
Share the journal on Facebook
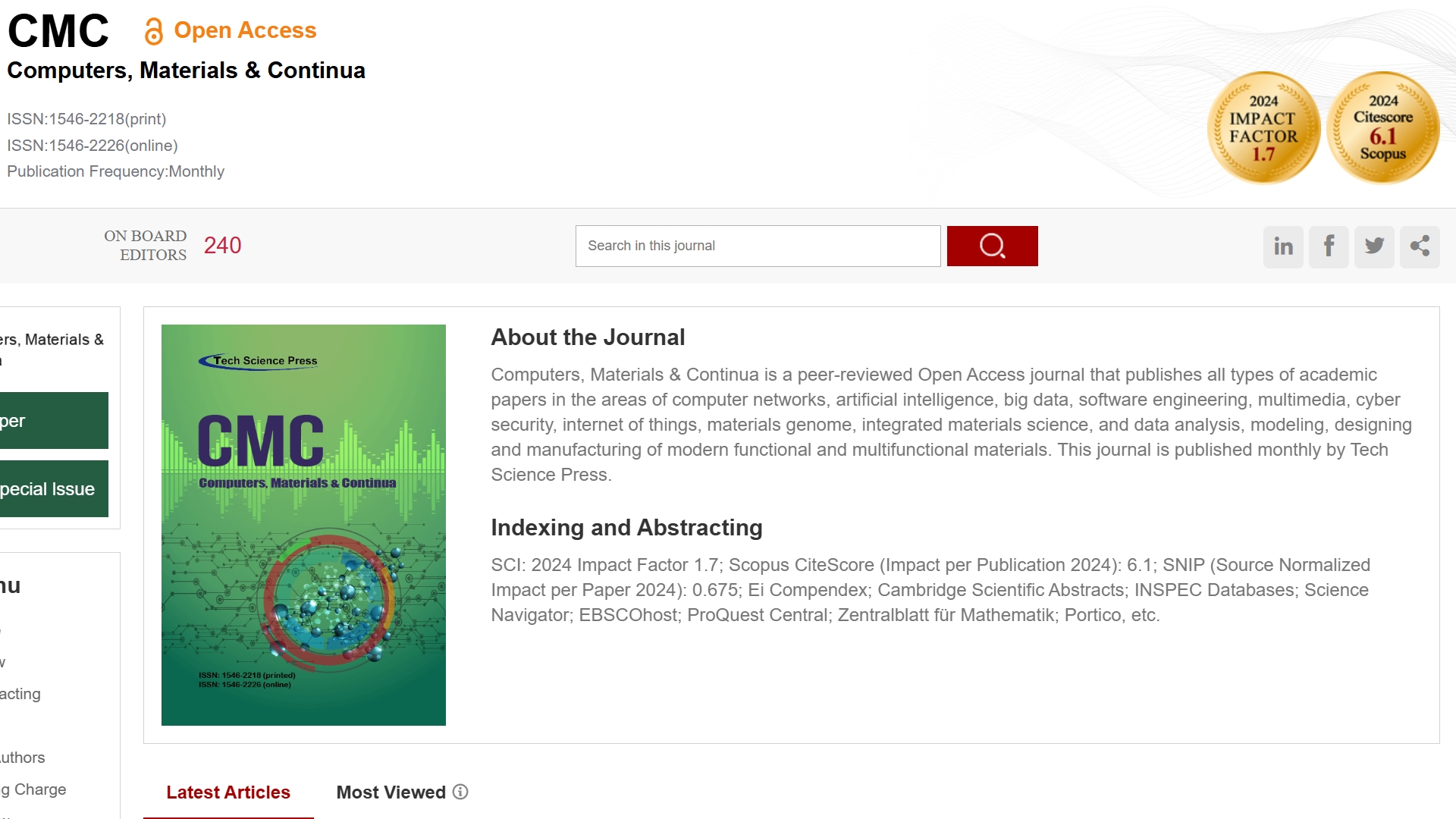[x=1329, y=246]
